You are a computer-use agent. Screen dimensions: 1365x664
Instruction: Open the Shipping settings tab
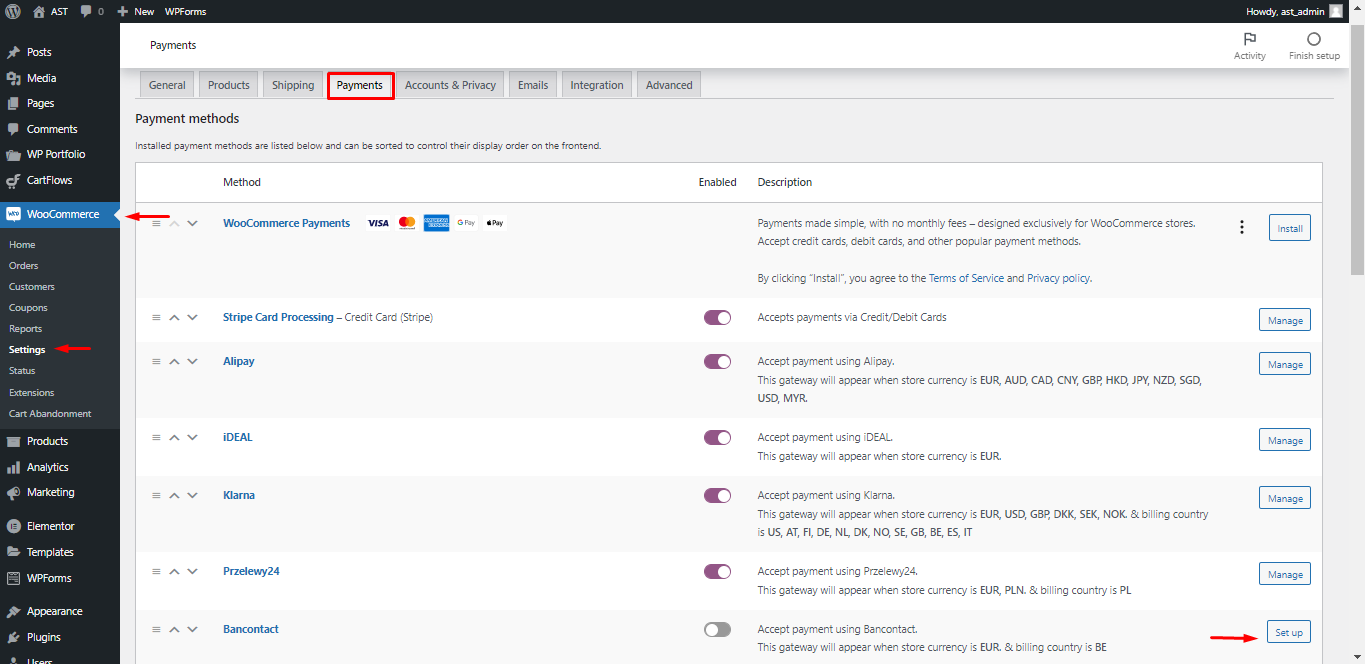(293, 85)
